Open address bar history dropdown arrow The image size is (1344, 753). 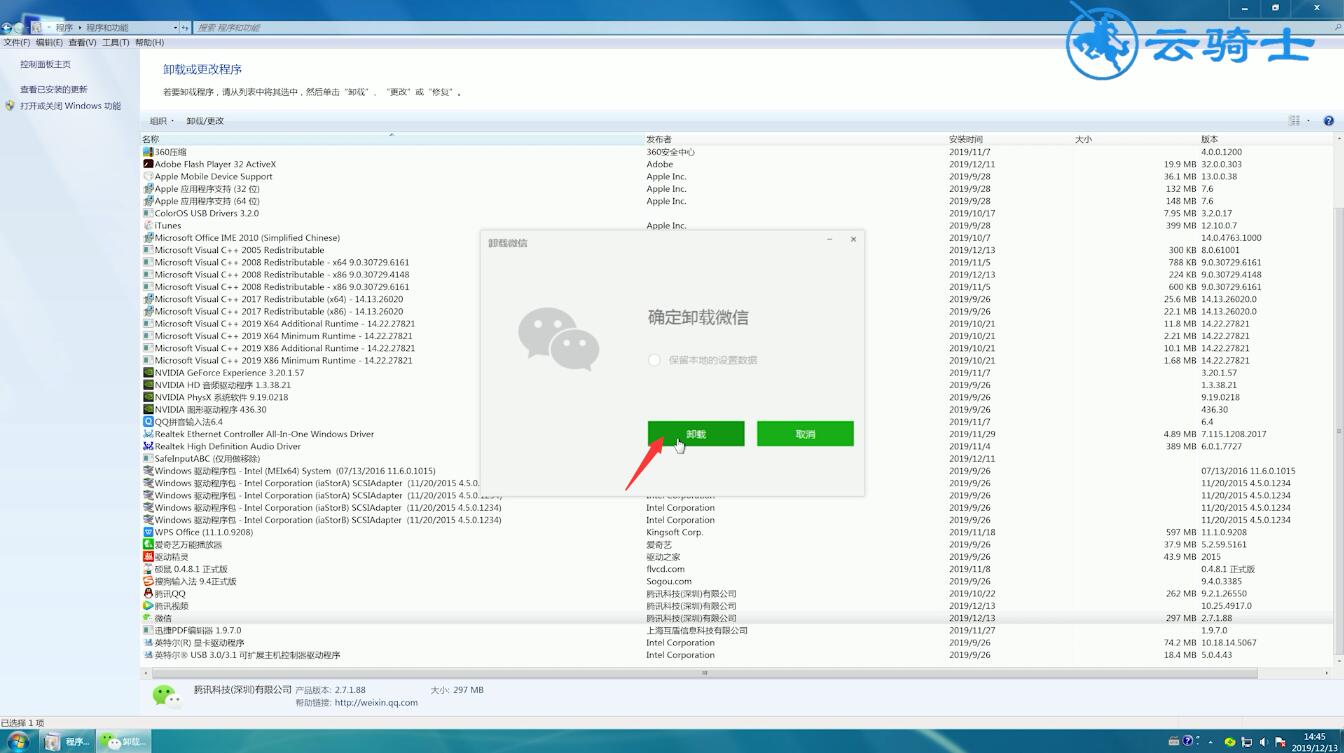tap(176, 28)
